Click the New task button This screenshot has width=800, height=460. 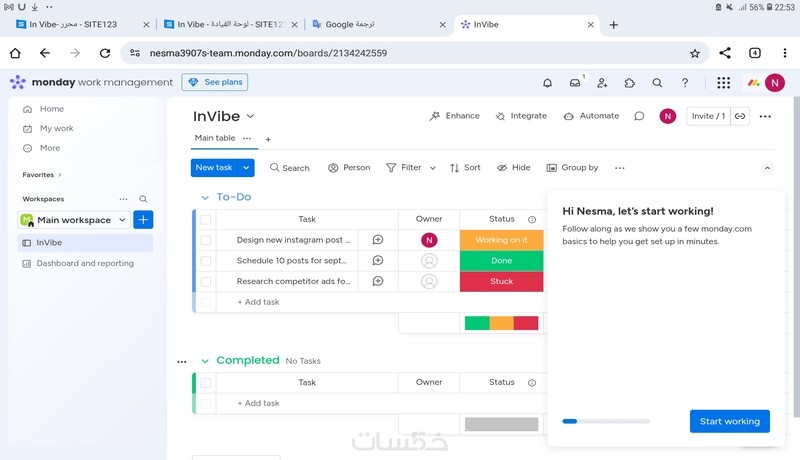[214, 168]
